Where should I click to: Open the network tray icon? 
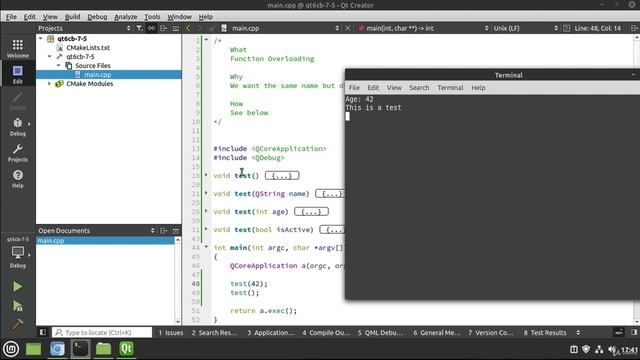coord(599,349)
